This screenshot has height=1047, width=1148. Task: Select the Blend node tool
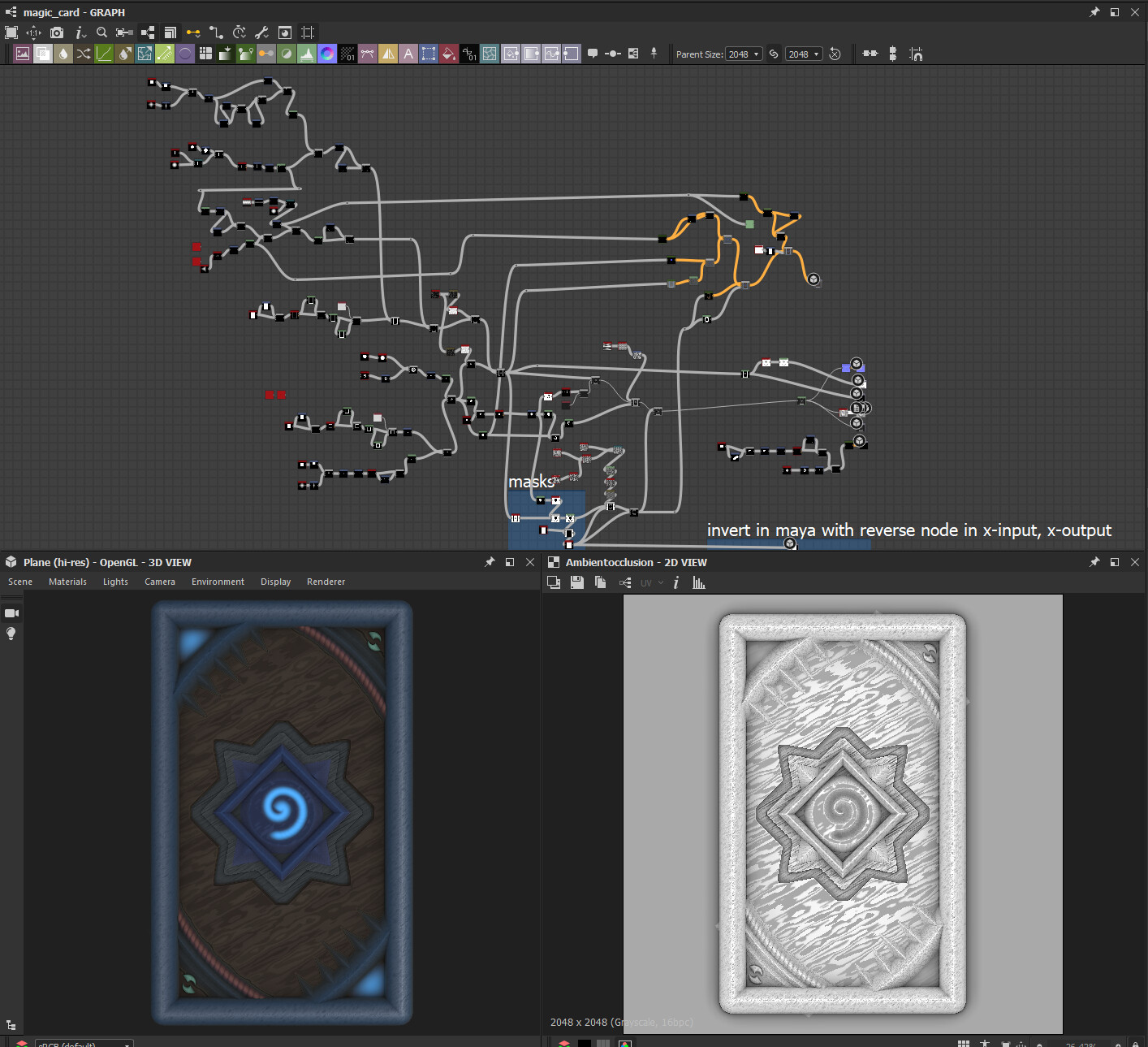[x=43, y=54]
